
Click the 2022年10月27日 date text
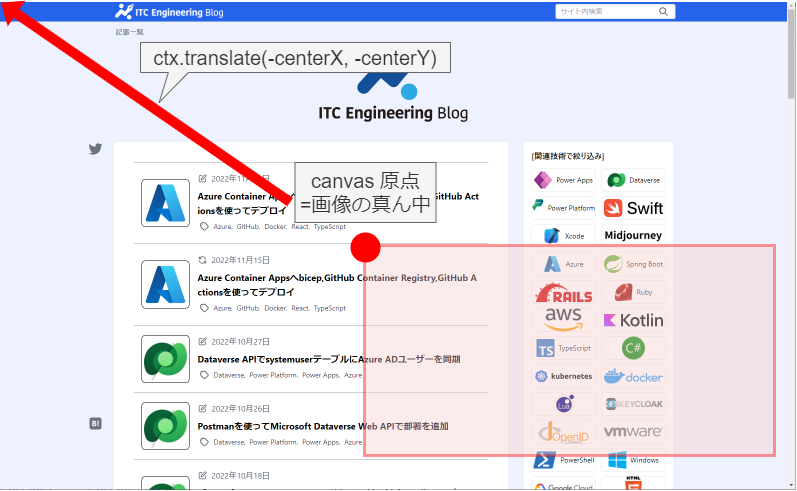[240, 342]
